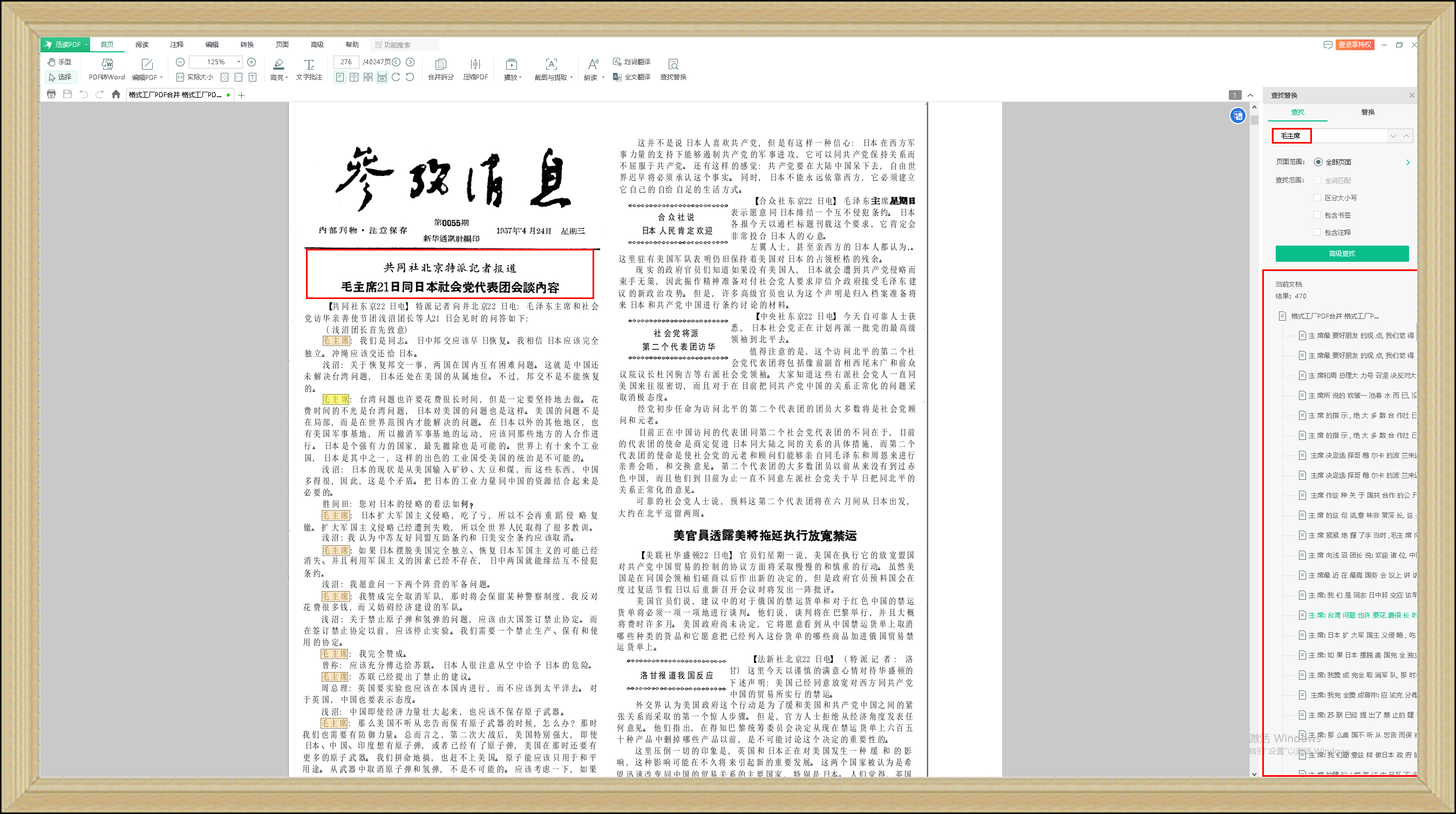Open the 125% zoom level dropdown
The image size is (1456, 814).
(x=239, y=62)
